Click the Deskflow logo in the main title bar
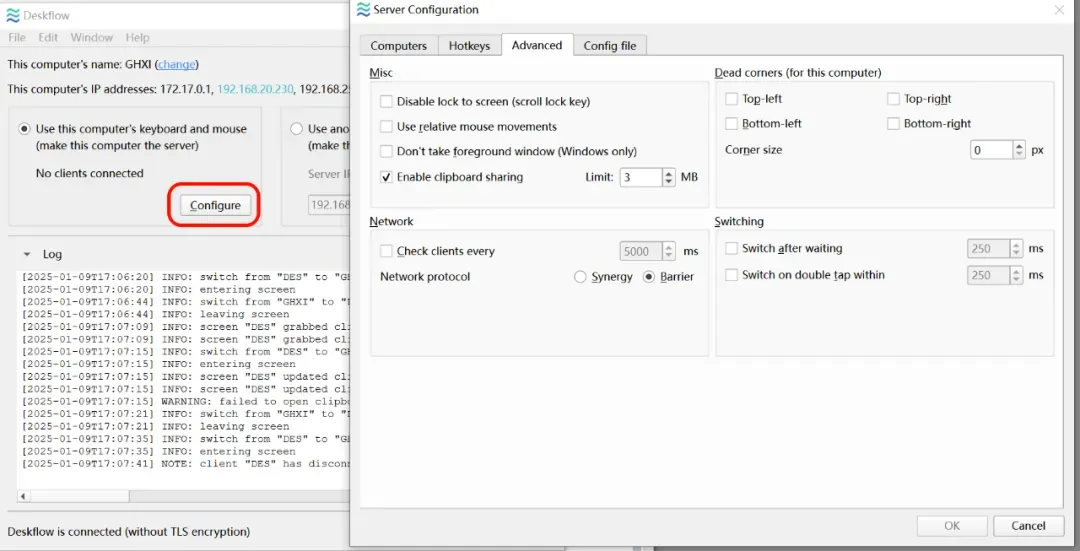Viewport: 1080px width, 551px height. (13, 15)
